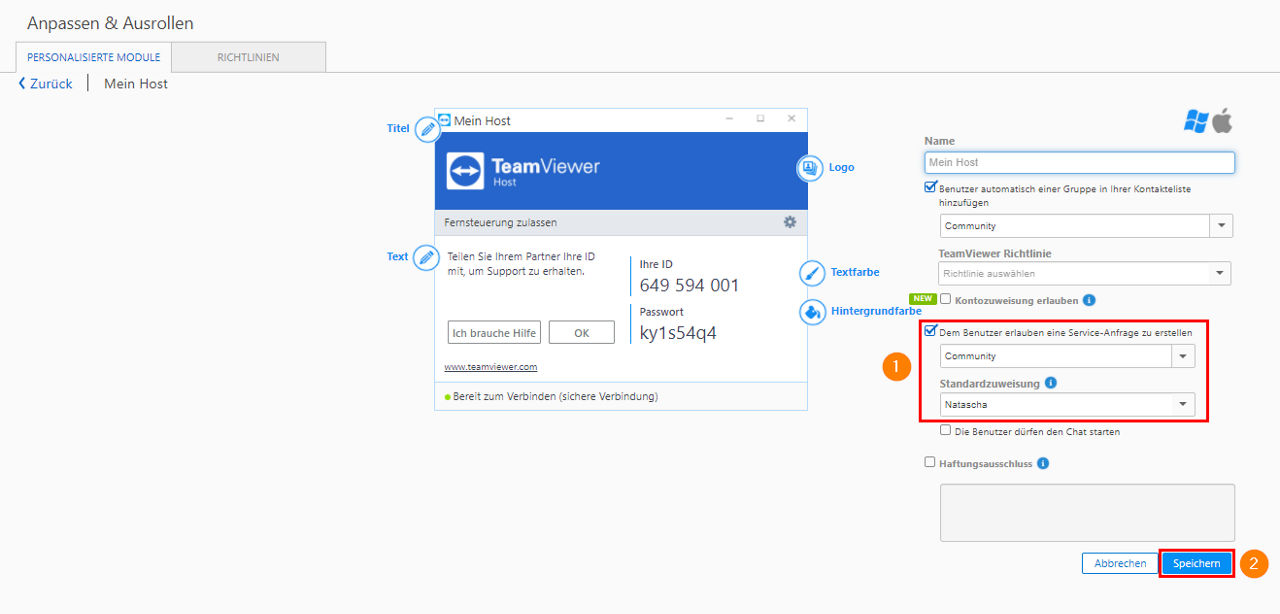Click the Textfarbe brush icon
The image size is (1280, 614).
tap(813, 272)
